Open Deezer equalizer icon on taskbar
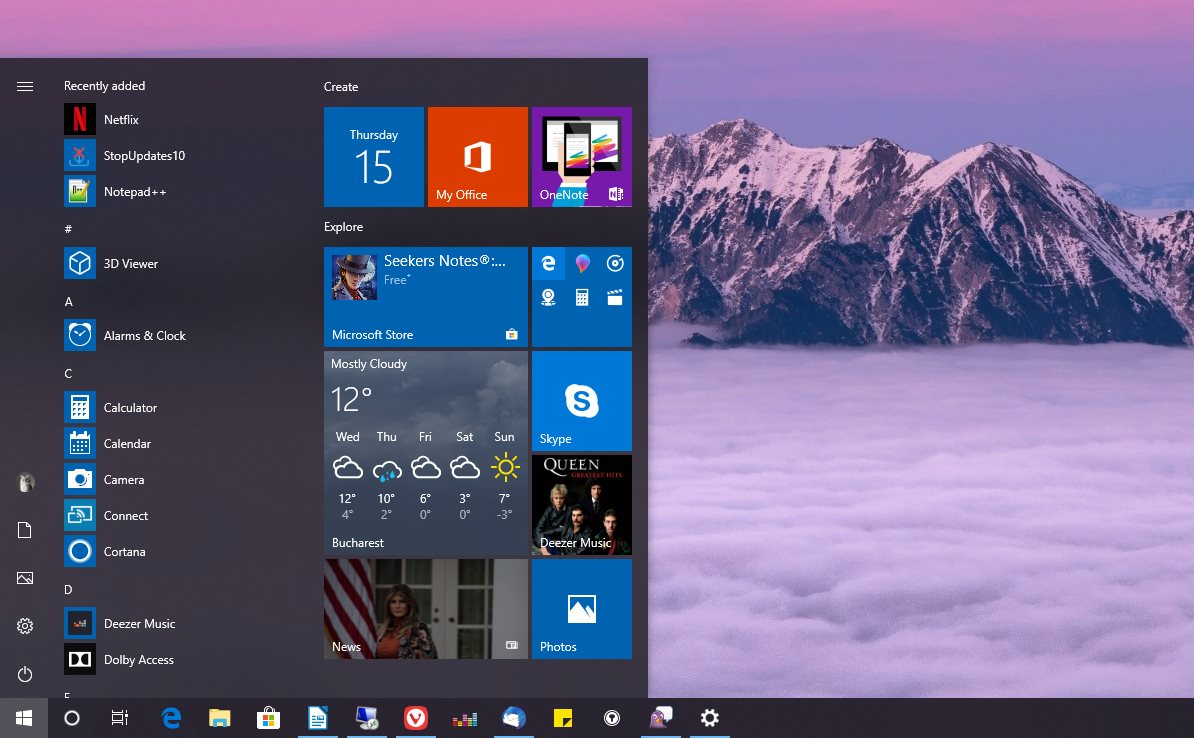 (x=465, y=718)
